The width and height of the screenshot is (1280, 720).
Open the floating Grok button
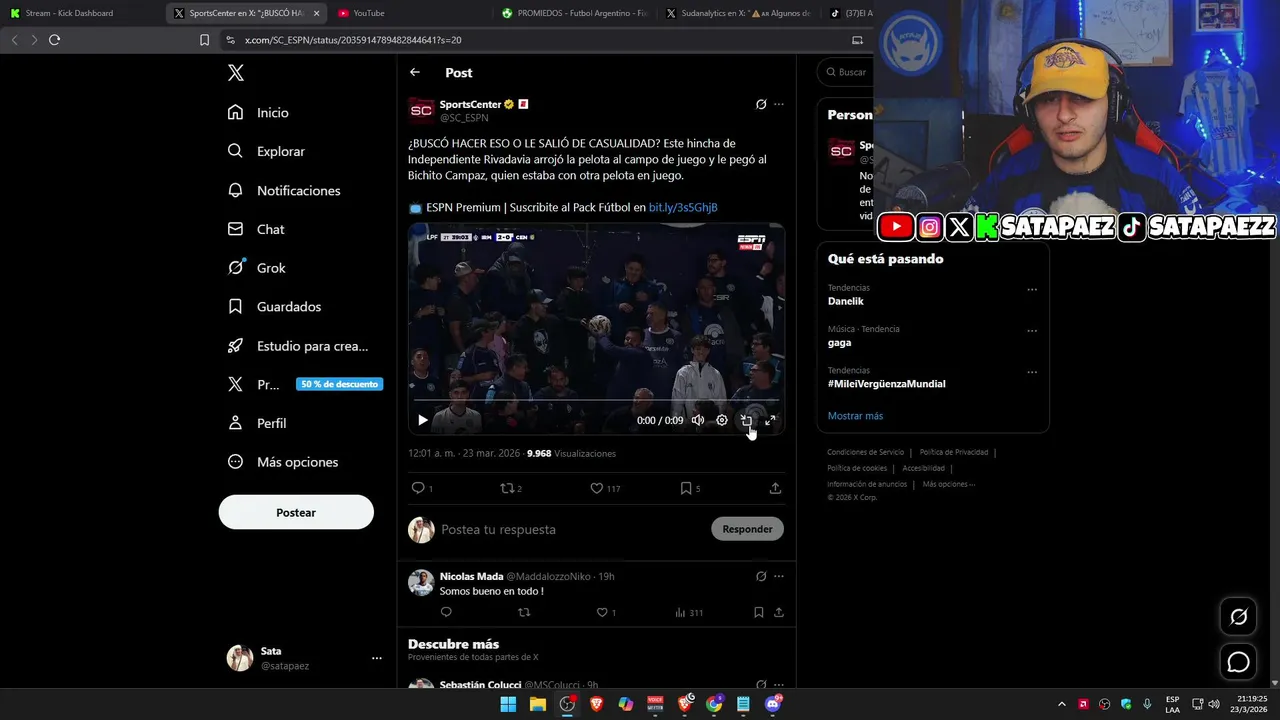point(1238,617)
